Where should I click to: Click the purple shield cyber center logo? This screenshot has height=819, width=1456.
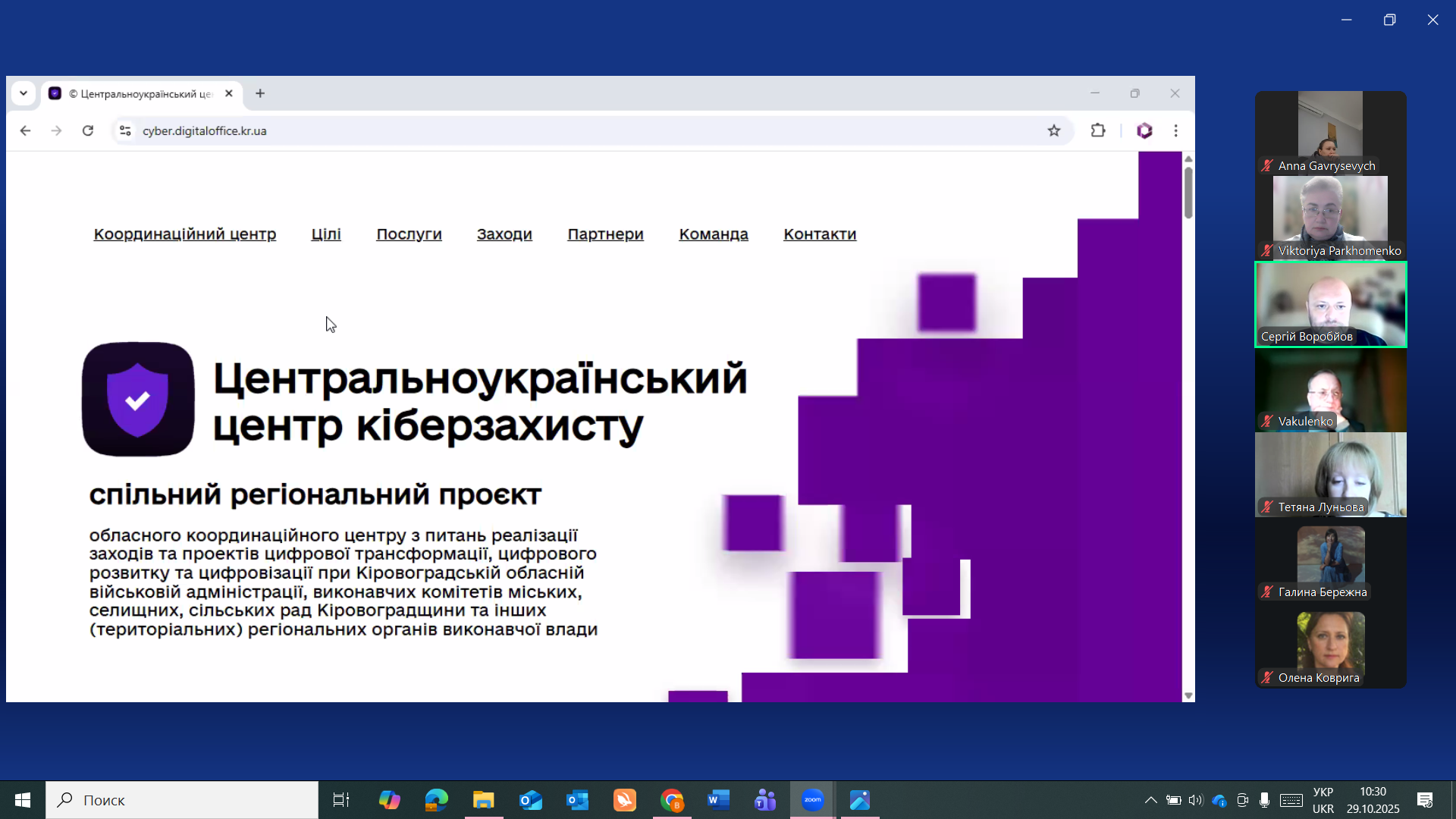(x=138, y=399)
